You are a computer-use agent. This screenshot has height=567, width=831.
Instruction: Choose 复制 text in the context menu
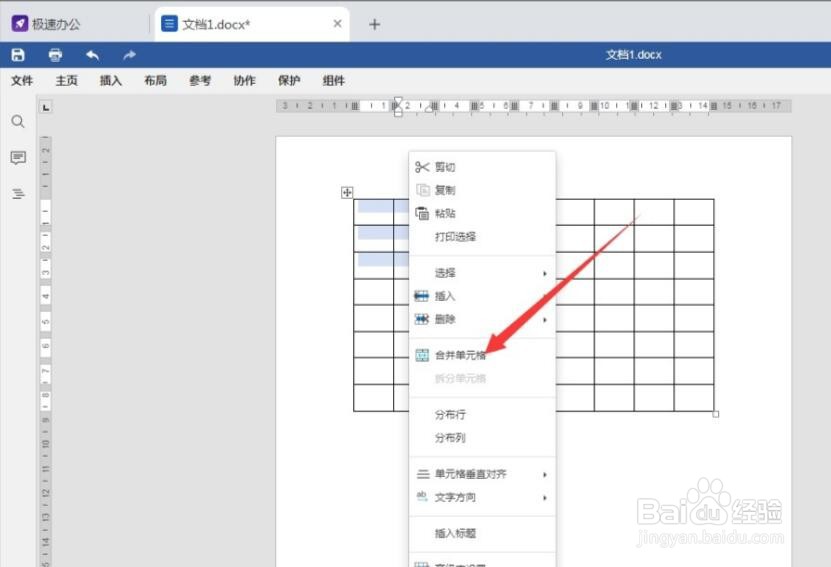(445, 190)
